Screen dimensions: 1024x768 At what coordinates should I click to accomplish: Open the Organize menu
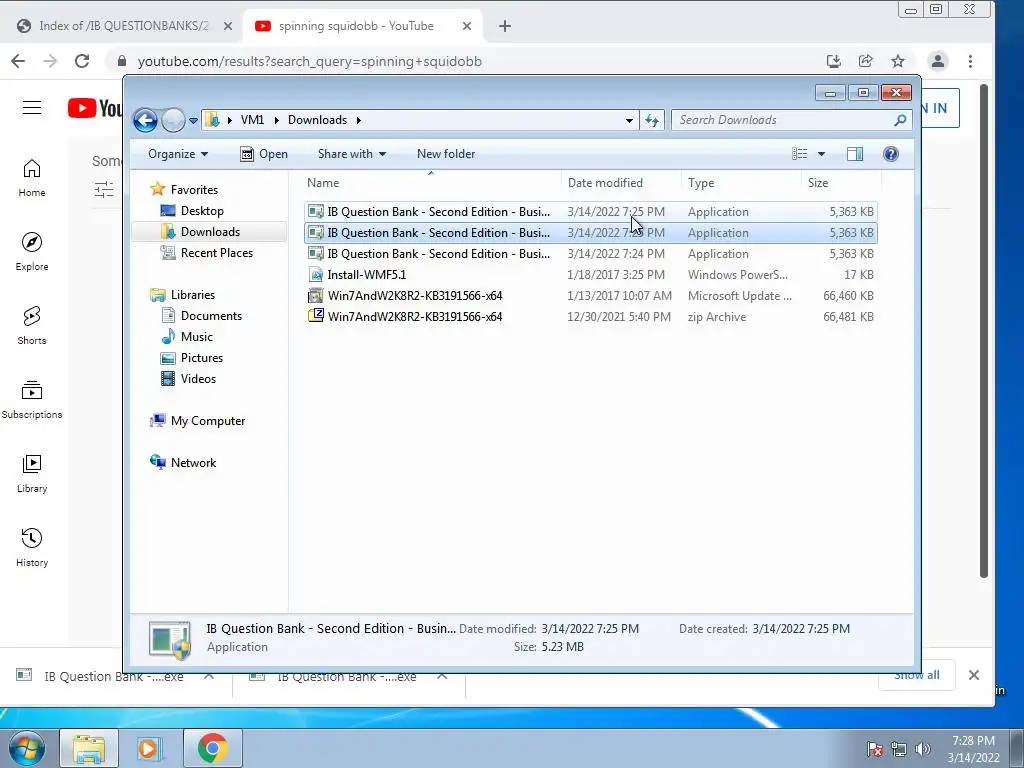pyautogui.click(x=178, y=154)
